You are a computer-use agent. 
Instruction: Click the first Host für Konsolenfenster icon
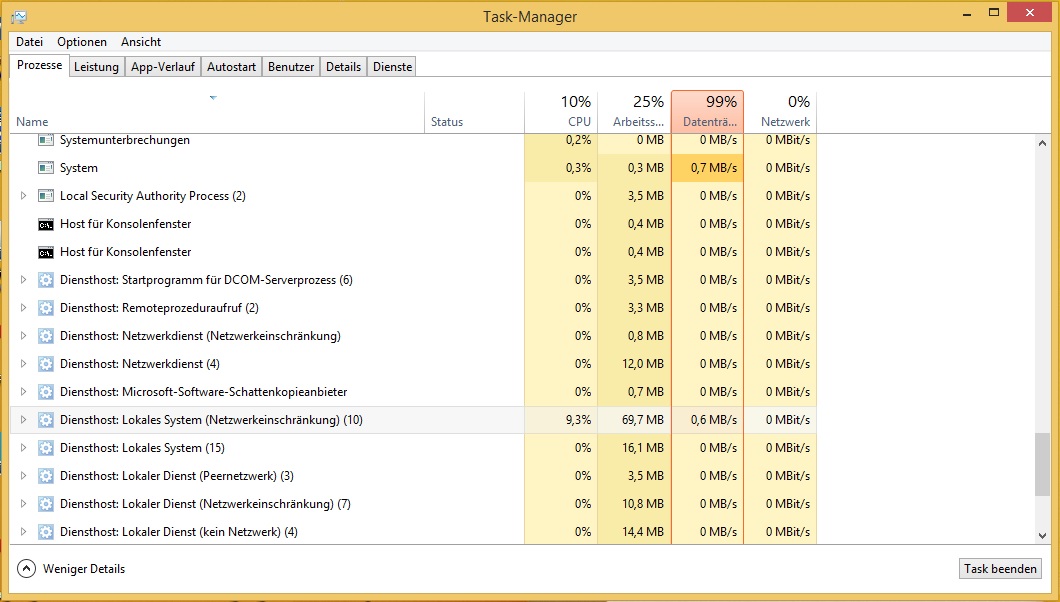tap(45, 224)
